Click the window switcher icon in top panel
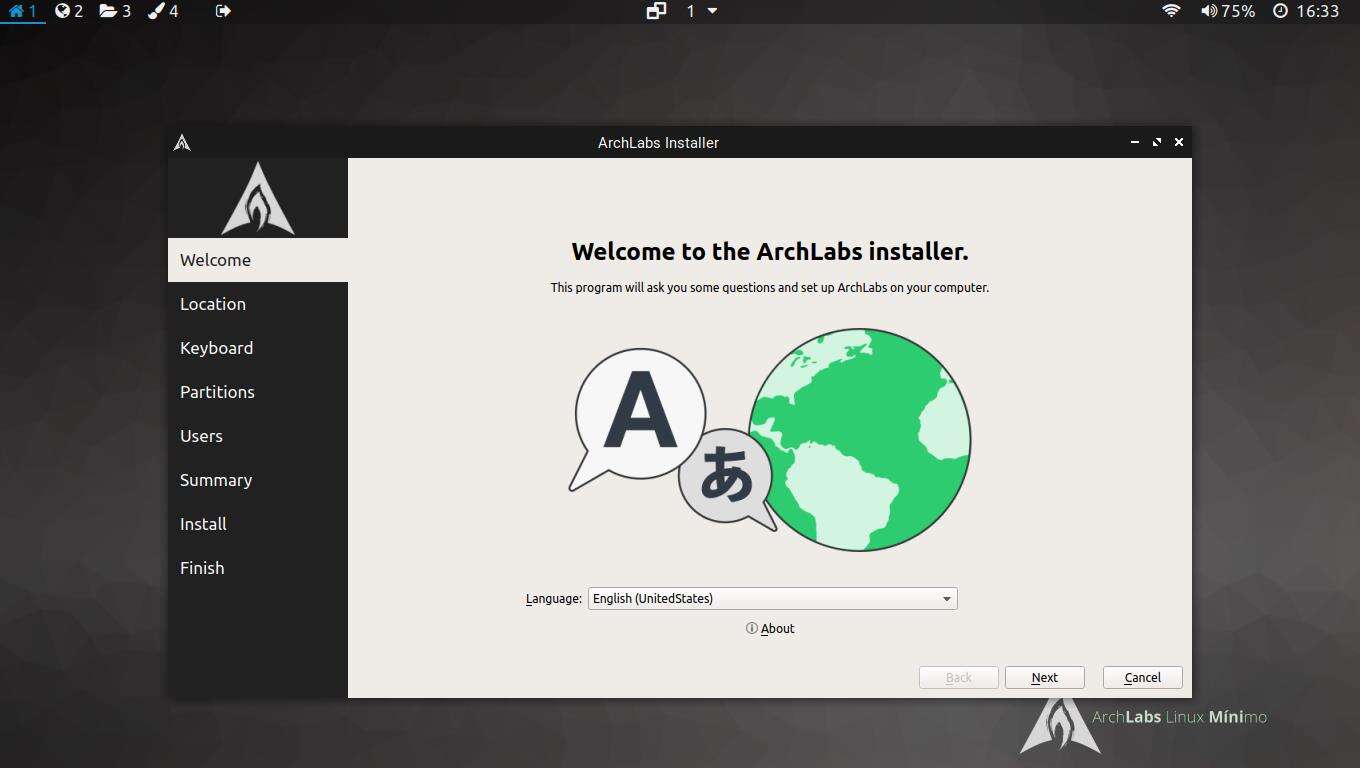 [x=656, y=11]
